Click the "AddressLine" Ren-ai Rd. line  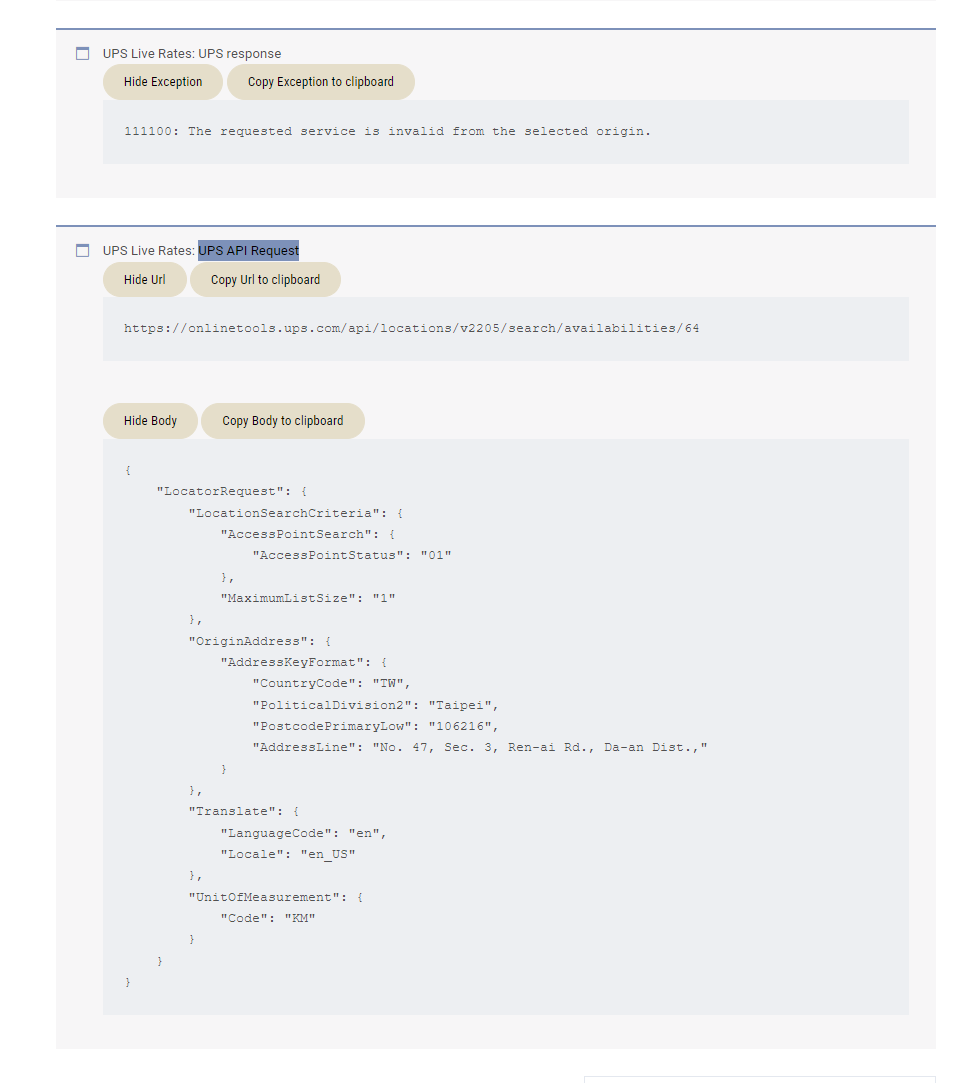point(480,747)
